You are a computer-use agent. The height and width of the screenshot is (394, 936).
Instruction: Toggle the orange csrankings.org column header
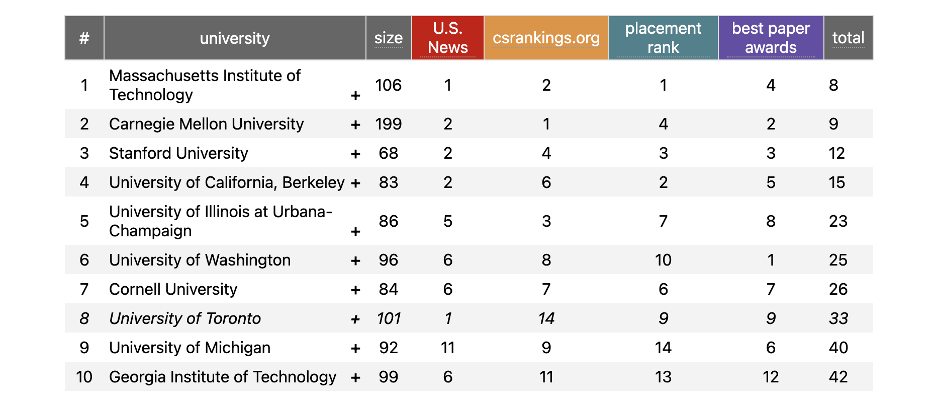[546, 38]
